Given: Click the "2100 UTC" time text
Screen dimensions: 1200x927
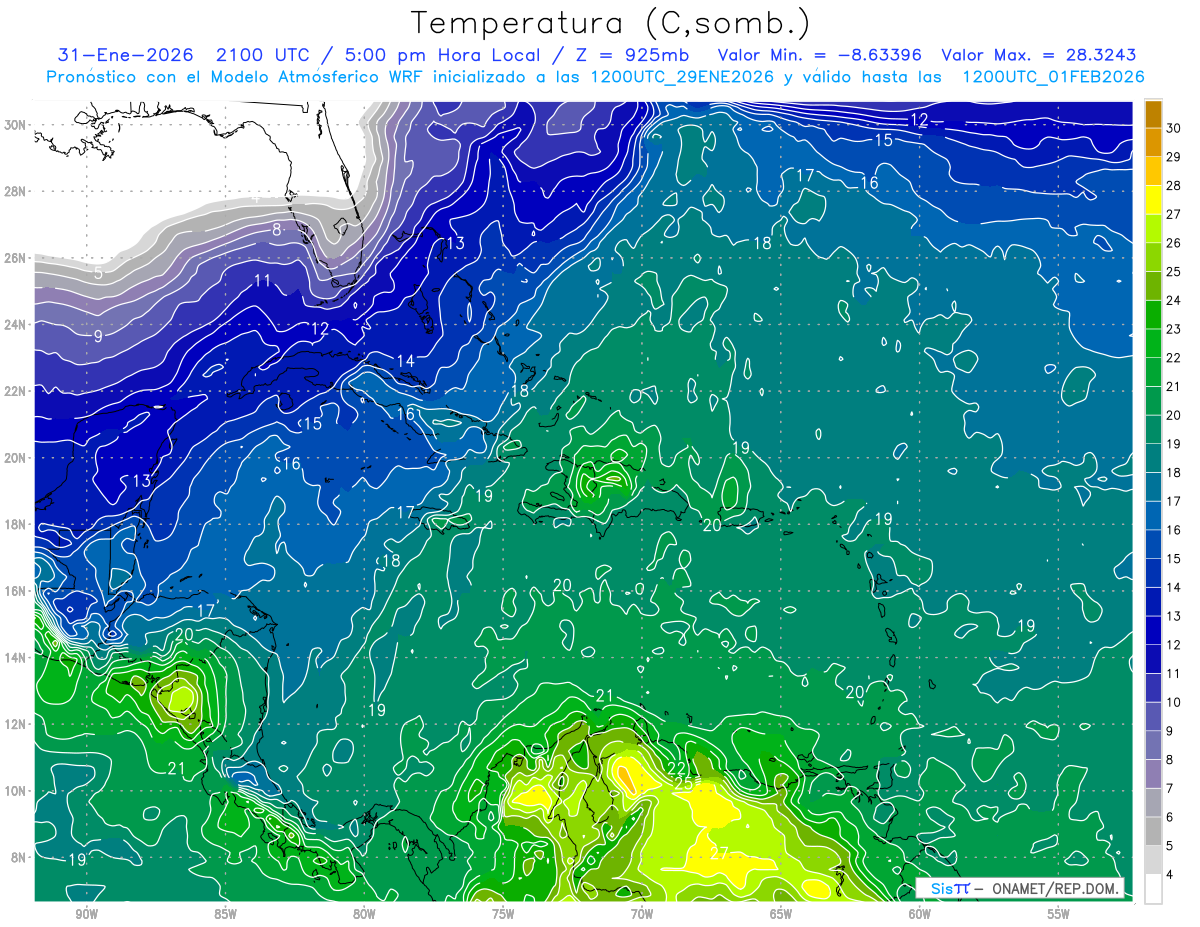Looking at the screenshot, I should pos(263,56).
